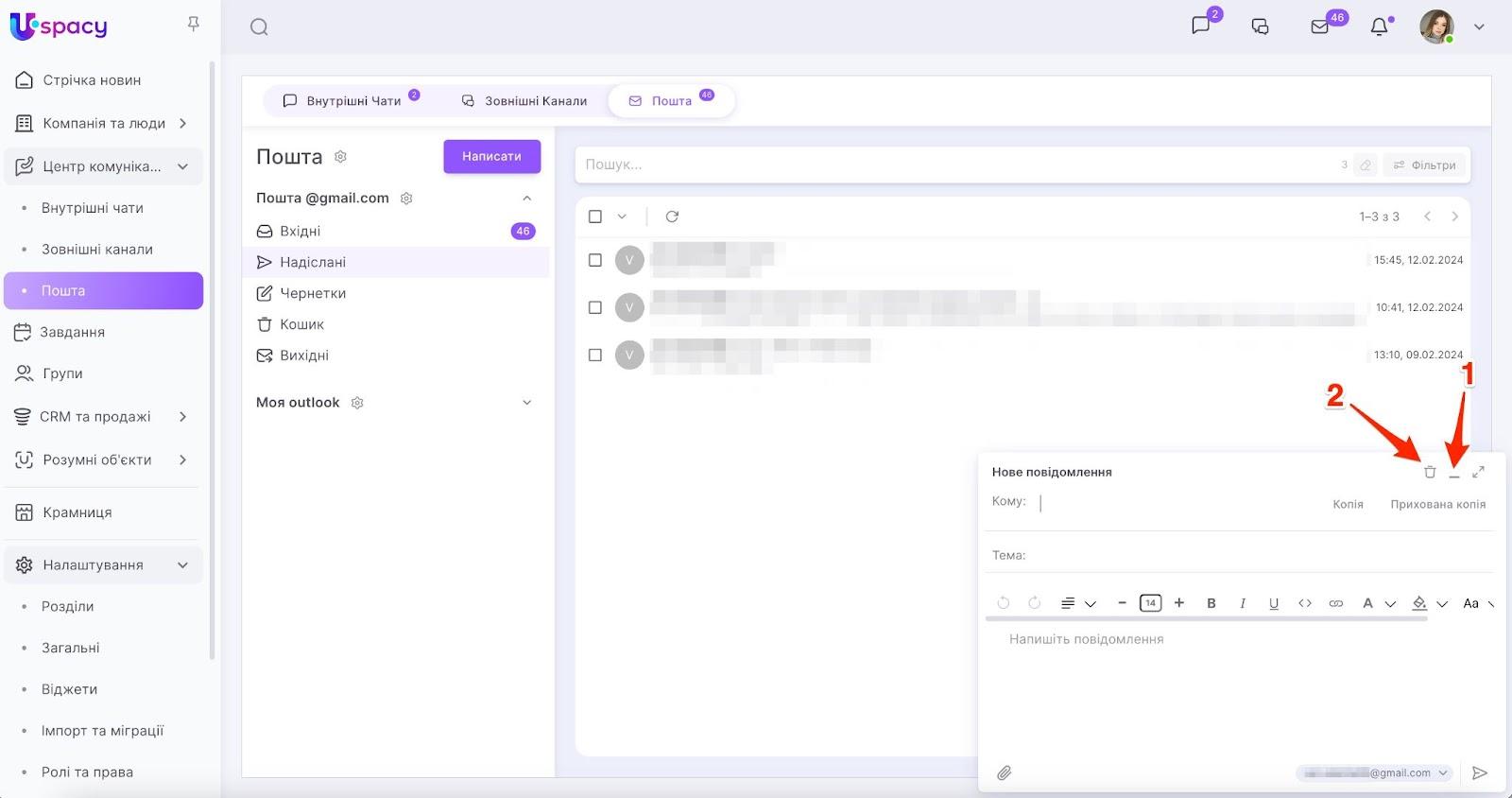This screenshot has height=798, width=1512.
Task: Select the email dated 13:10, 09.02.2024
Action: pyautogui.click(x=595, y=356)
